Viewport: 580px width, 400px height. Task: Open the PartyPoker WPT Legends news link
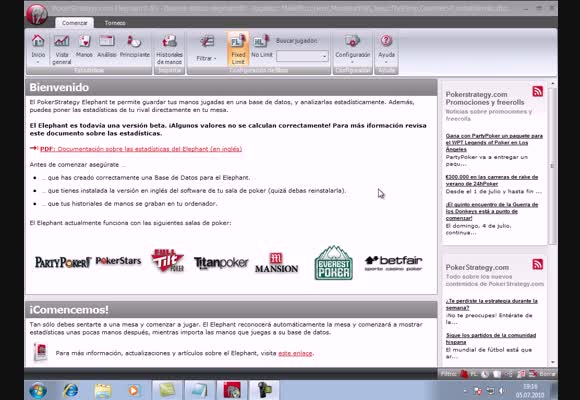pyautogui.click(x=494, y=142)
